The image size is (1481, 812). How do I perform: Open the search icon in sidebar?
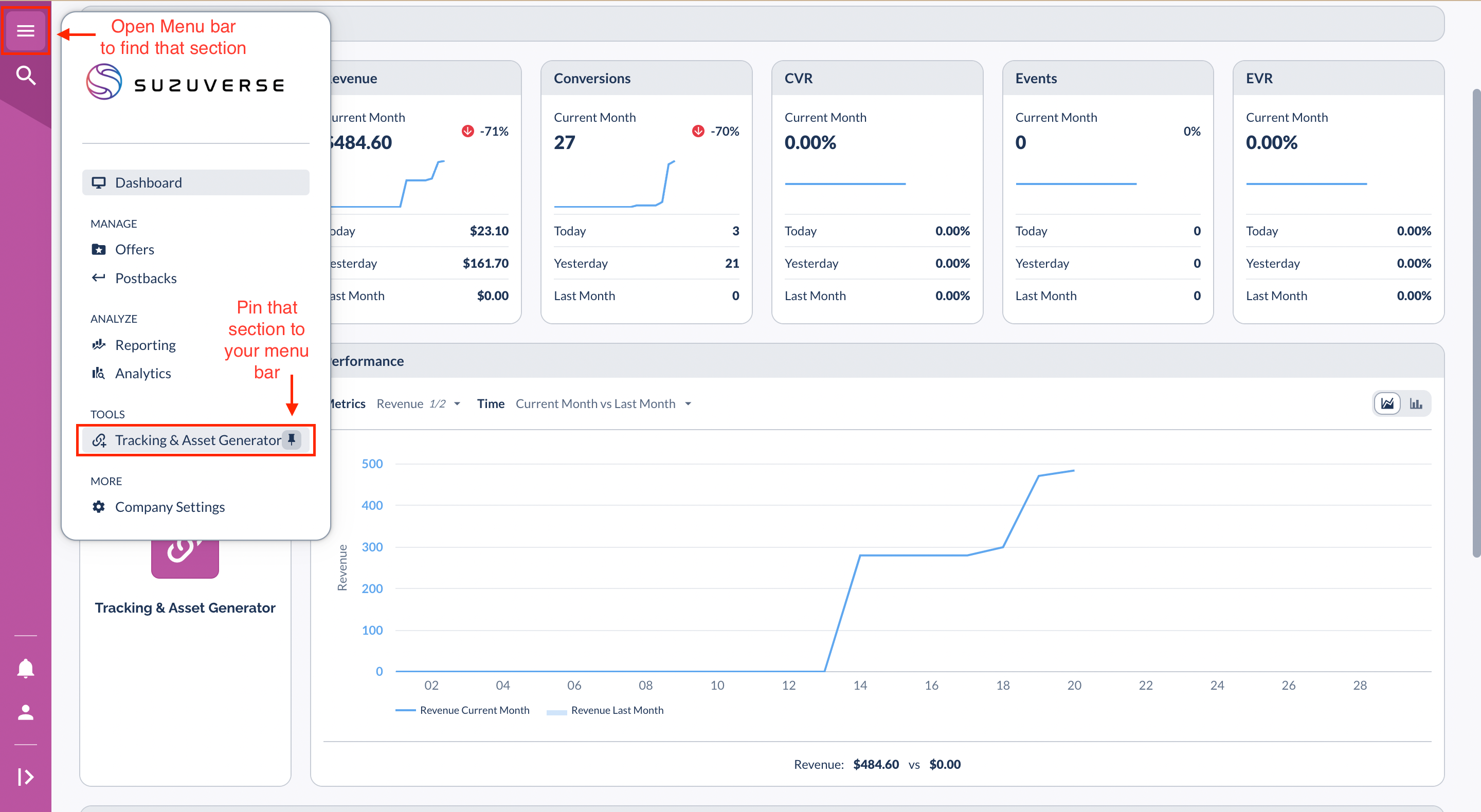(x=25, y=75)
